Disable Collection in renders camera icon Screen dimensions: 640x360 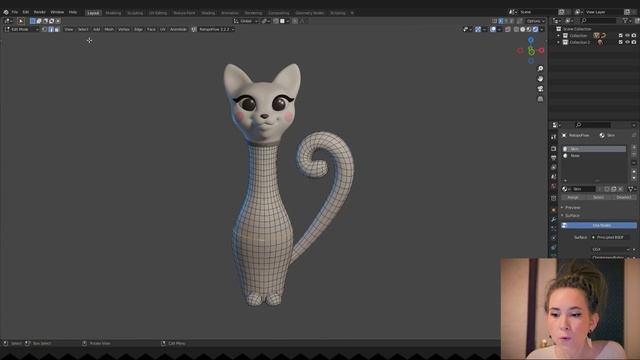(x=634, y=36)
